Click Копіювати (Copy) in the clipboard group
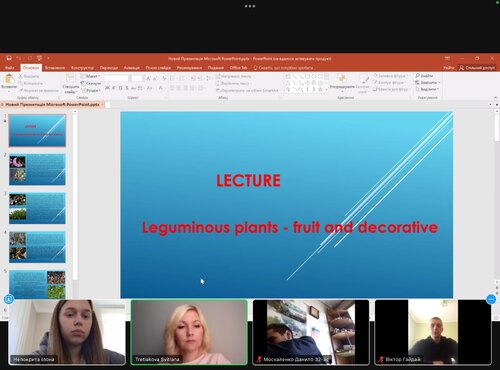The image size is (500, 370). [31, 83]
